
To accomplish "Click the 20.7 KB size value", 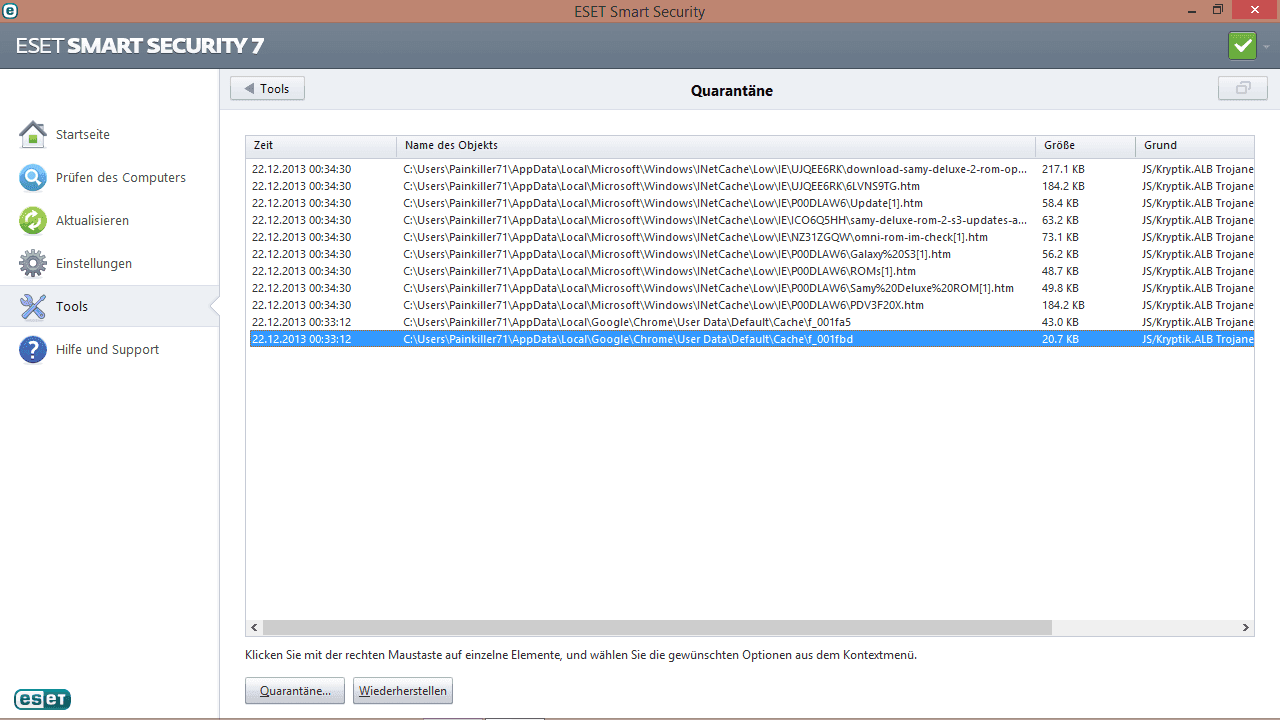I will point(1060,339).
